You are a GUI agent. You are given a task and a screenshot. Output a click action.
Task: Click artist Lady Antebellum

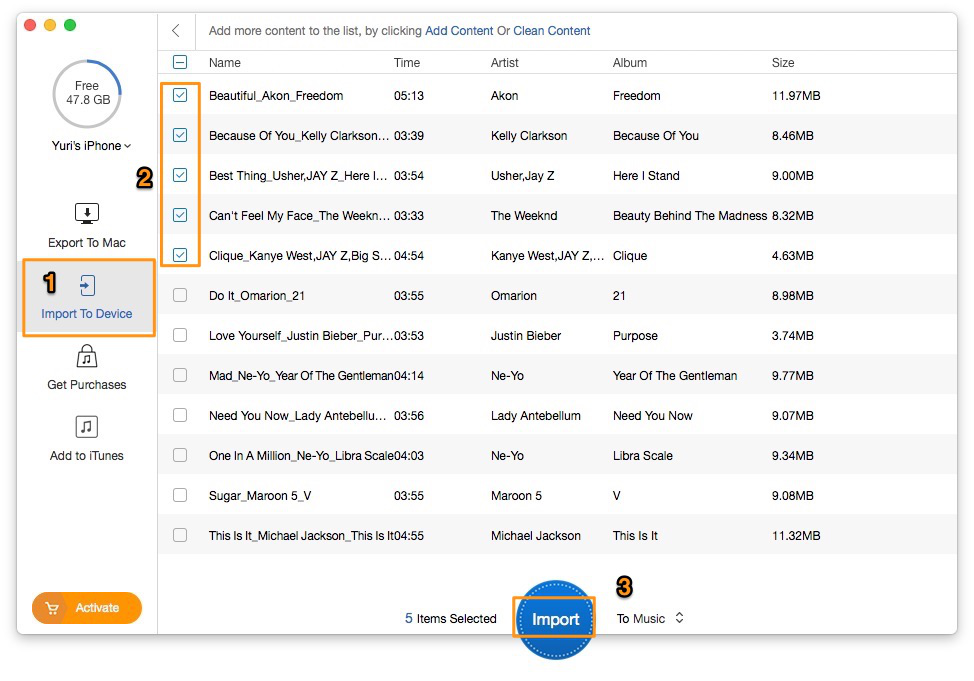(x=535, y=416)
